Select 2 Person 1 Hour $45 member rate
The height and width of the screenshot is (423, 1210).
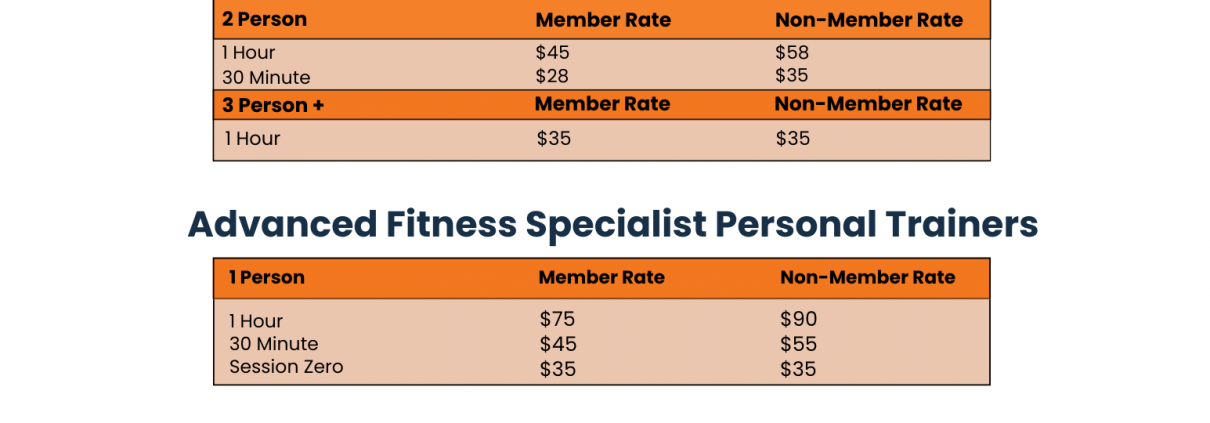(553, 52)
